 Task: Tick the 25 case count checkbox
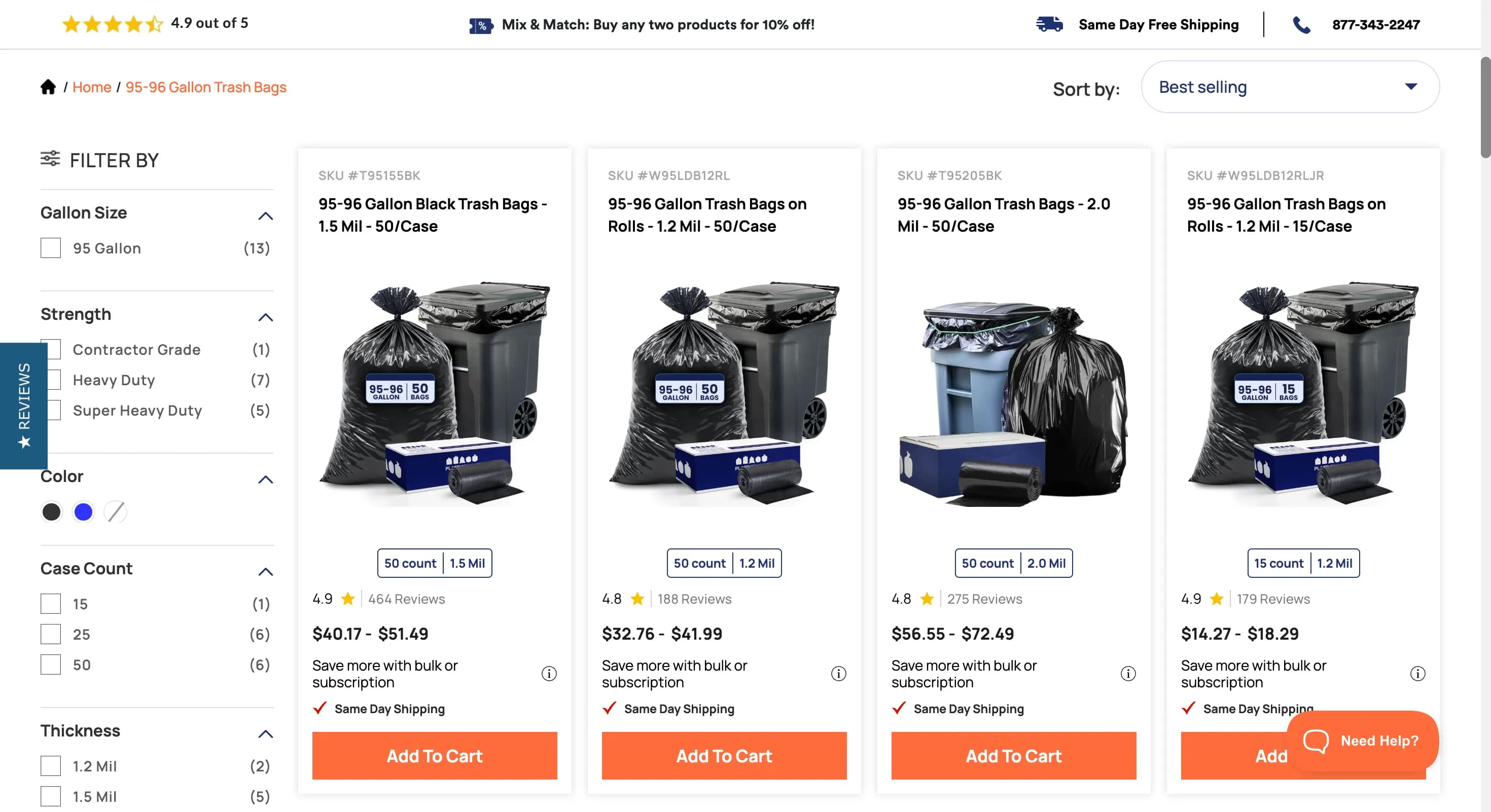51,634
